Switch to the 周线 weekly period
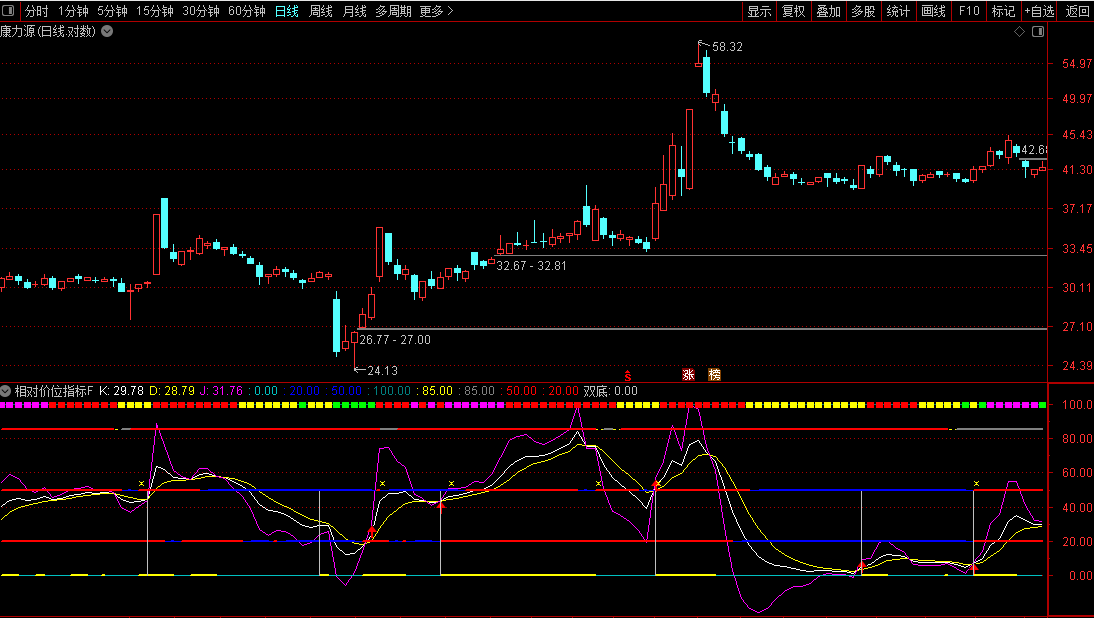 [320, 11]
